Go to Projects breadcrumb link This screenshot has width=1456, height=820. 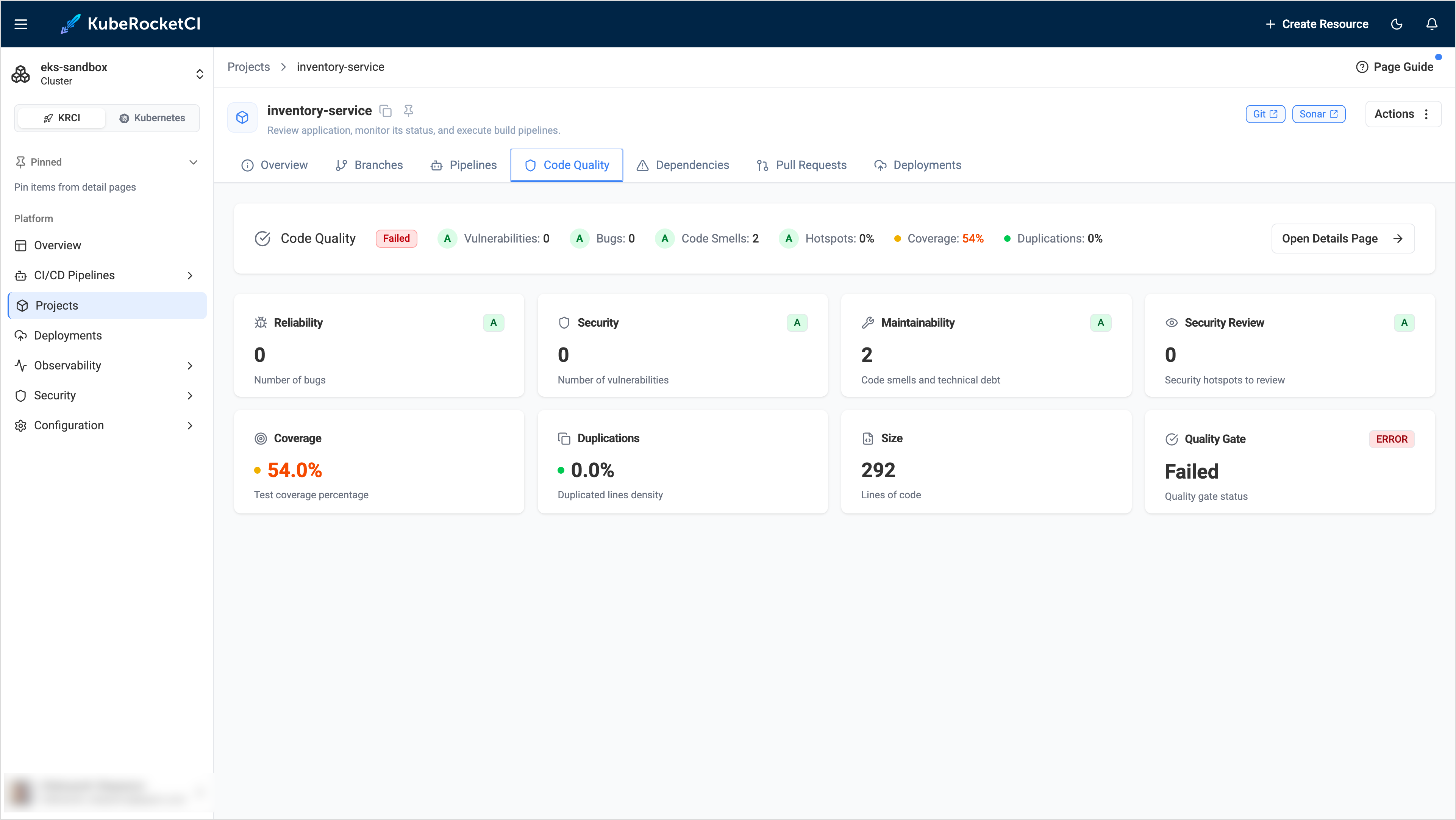pyautogui.click(x=249, y=67)
